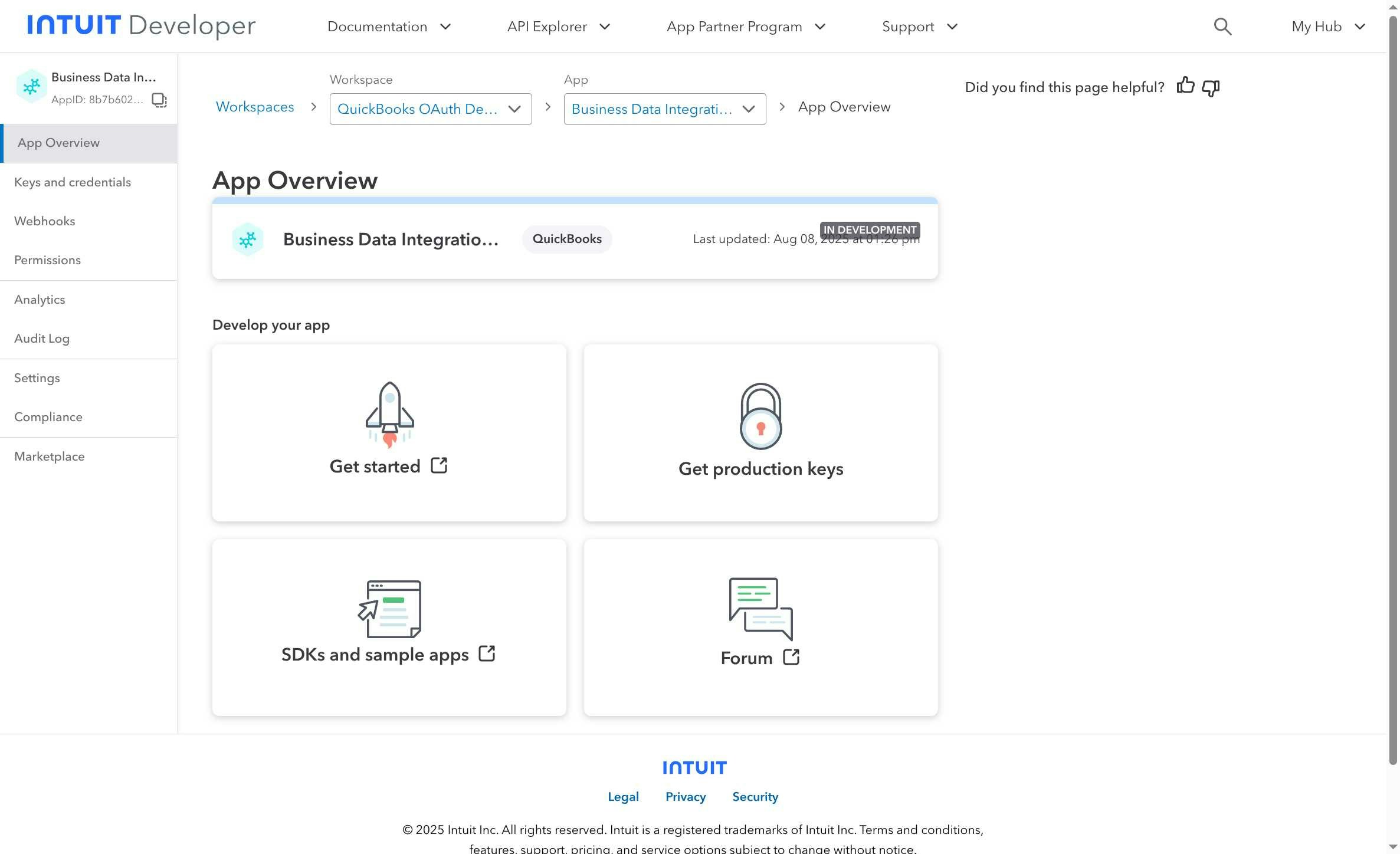This screenshot has height=854, width=1400.
Task: Open the search magnifier icon
Action: pyautogui.click(x=1222, y=27)
